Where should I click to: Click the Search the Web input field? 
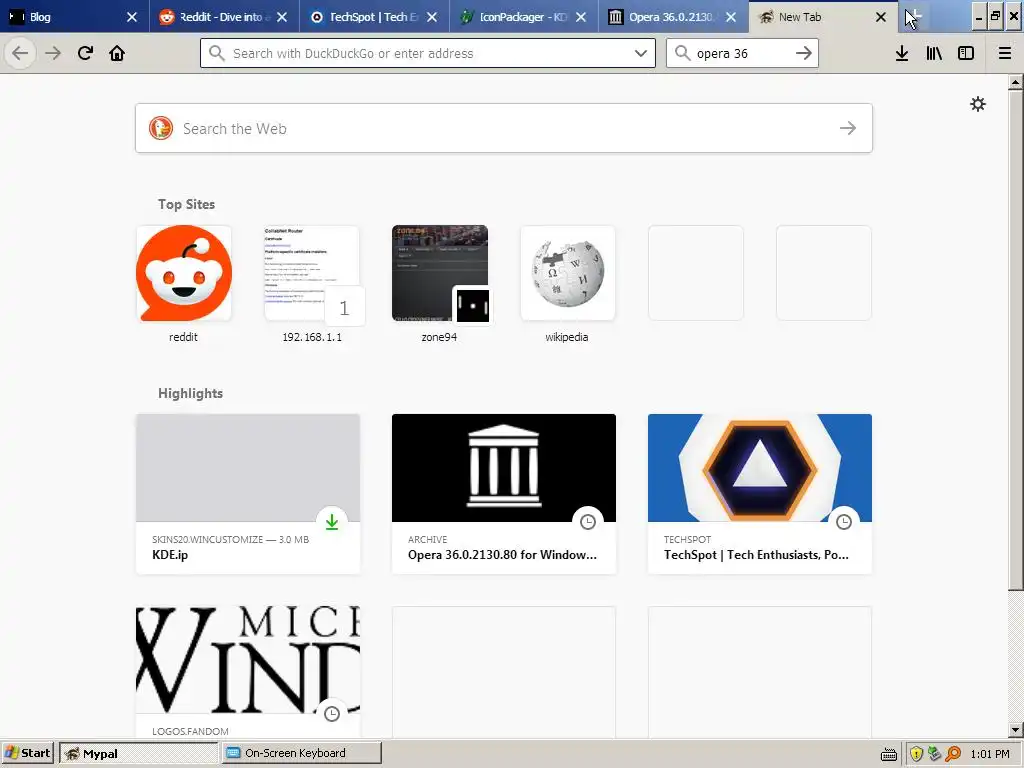pos(504,128)
